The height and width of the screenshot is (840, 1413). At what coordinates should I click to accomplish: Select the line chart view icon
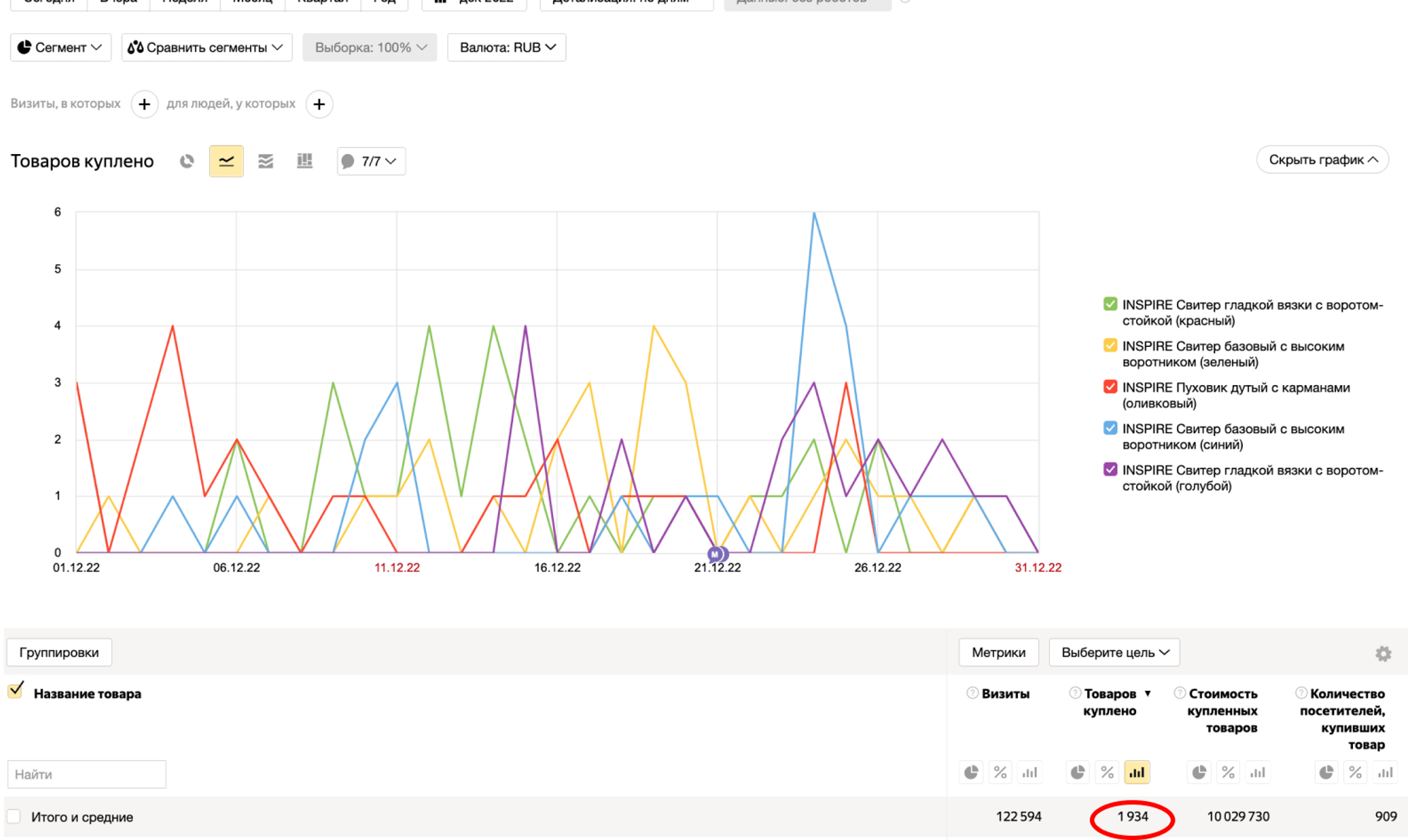226,161
